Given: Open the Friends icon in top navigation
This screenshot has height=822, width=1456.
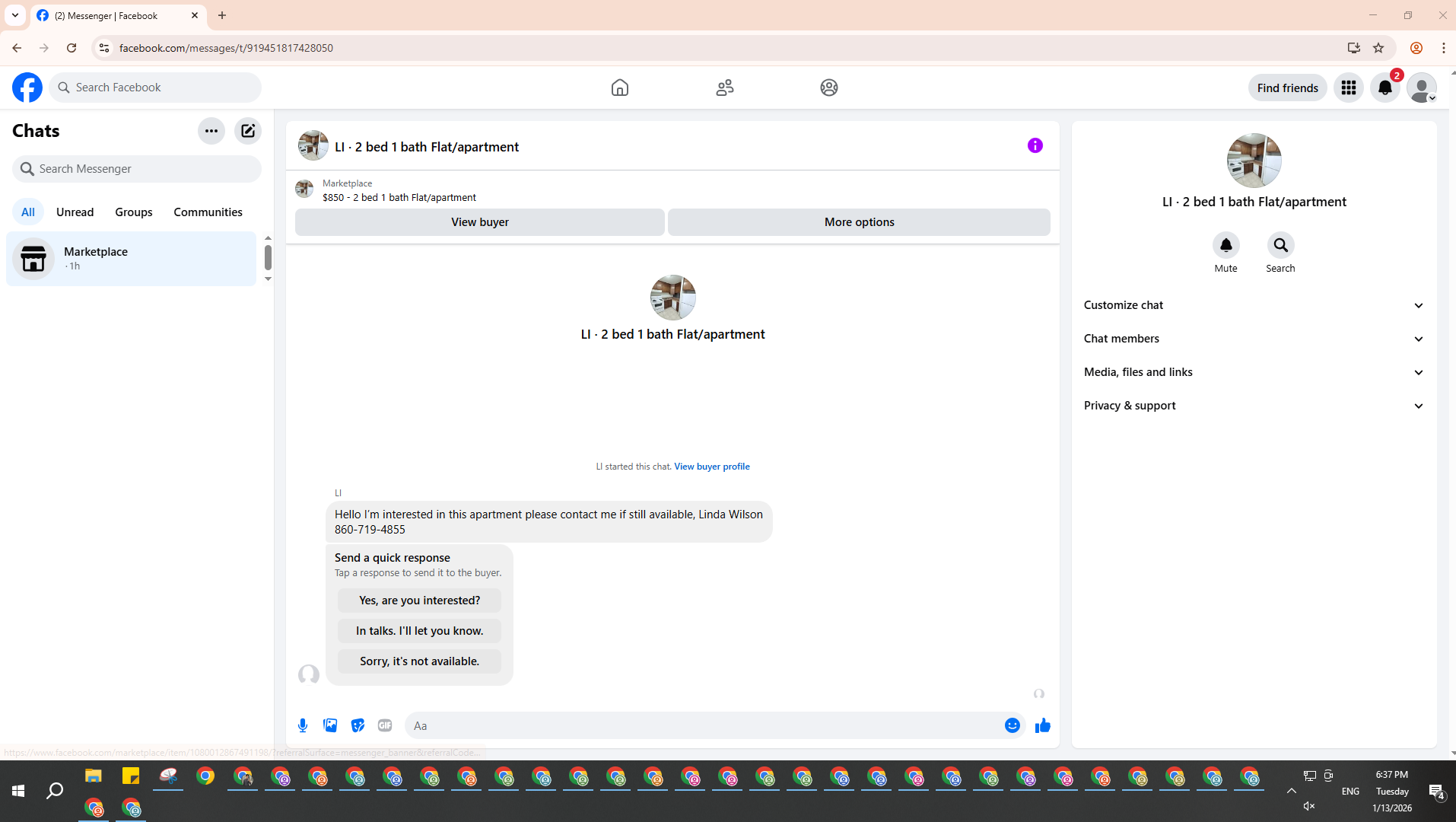Looking at the screenshot, I should pos(725,88).
